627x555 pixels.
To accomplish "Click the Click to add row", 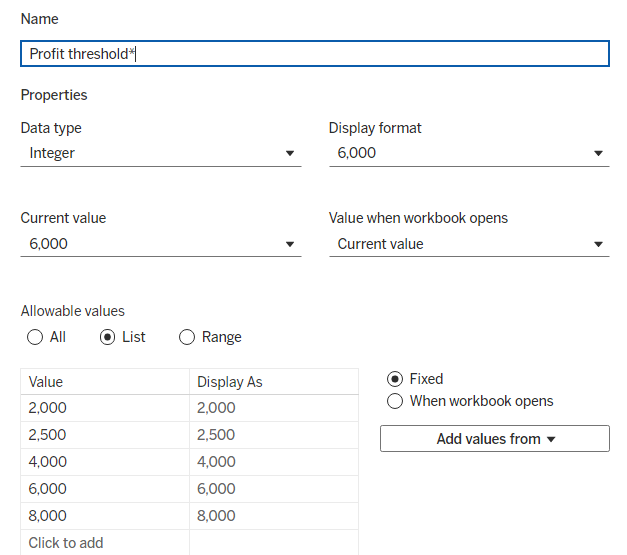I will [104, 543].
